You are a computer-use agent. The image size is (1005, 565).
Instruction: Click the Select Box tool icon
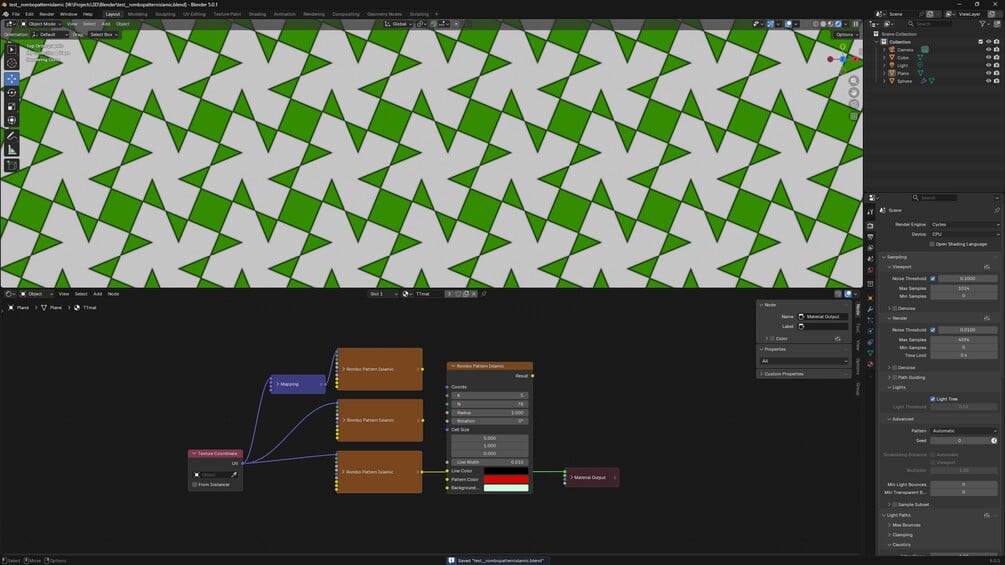12,49
